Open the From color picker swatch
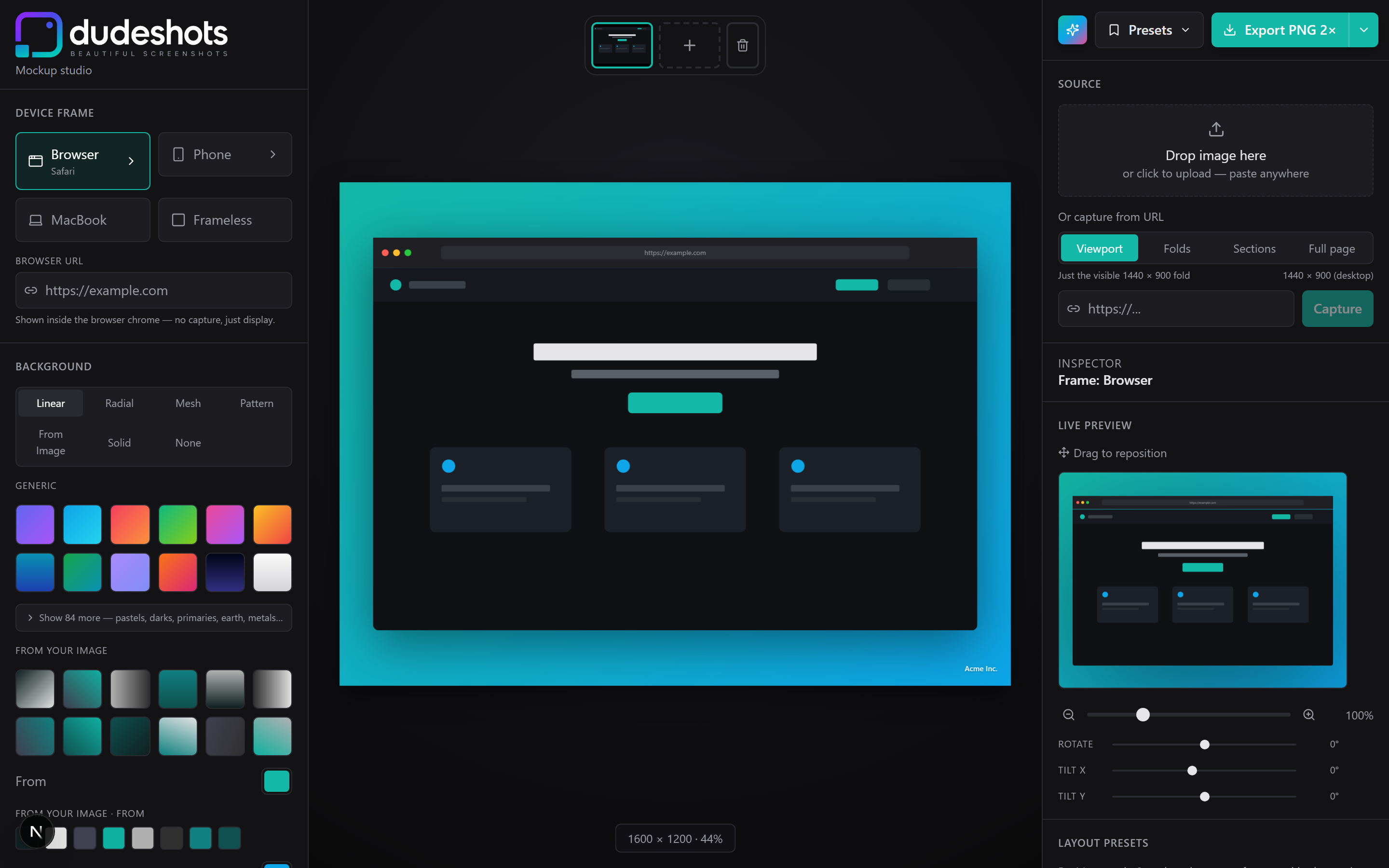1389x868 pixels. point(277,781)
